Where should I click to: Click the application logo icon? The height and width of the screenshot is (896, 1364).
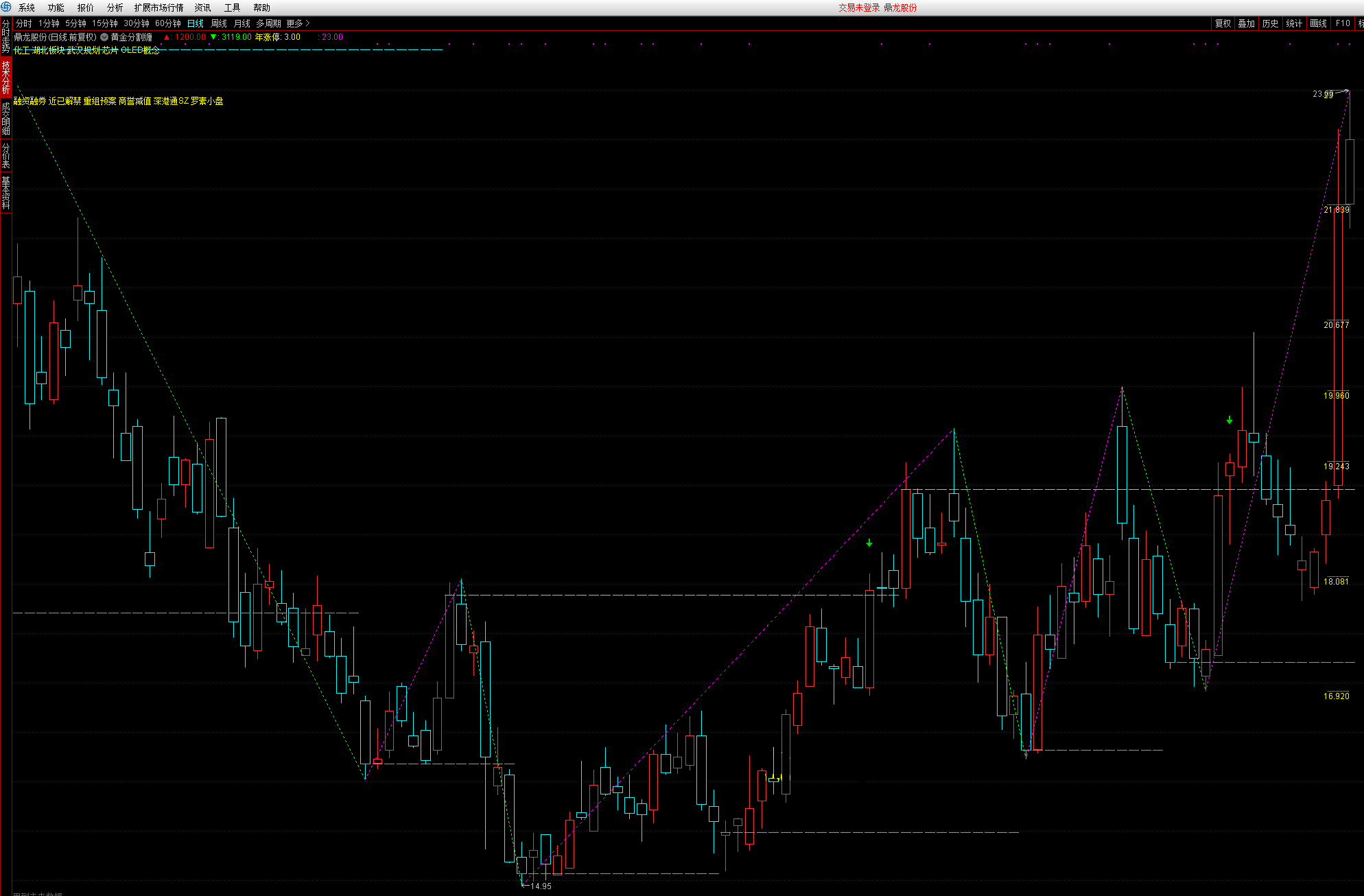[6, 7]
